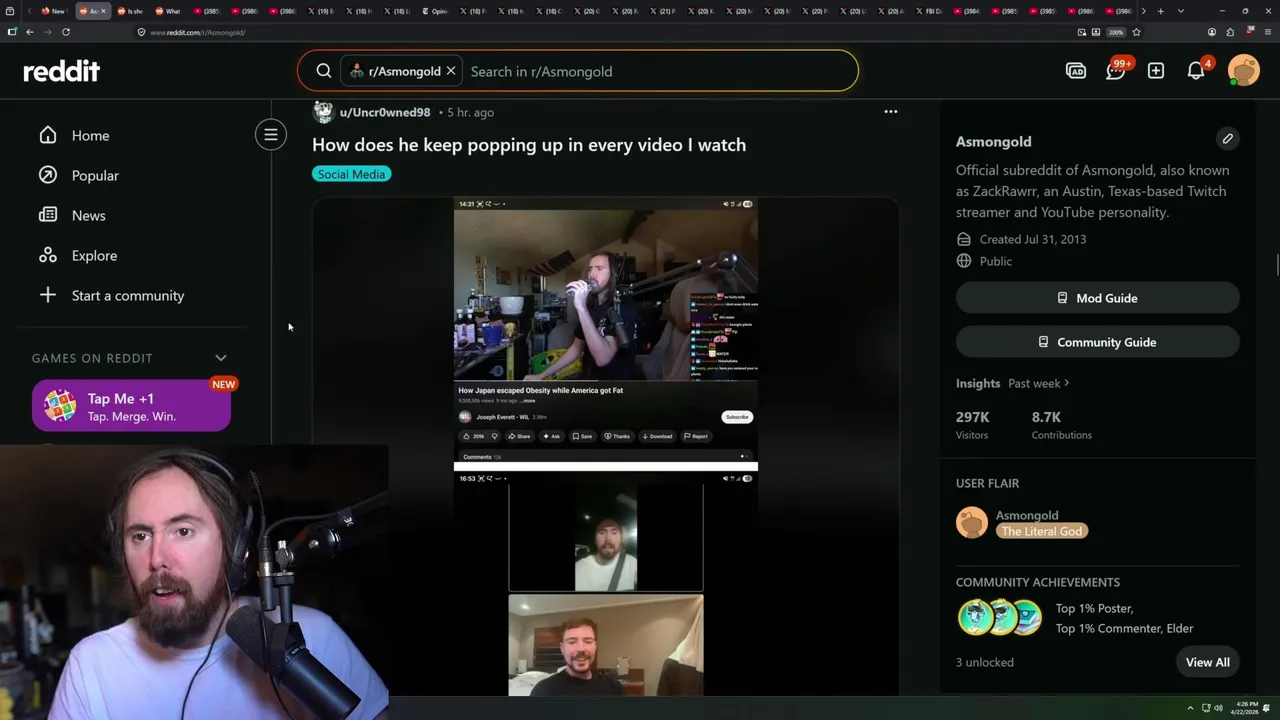The width and height of the screenshot is (1280, 720).
Task: Bookmark page with star icon
Action: coord(1136,32)
